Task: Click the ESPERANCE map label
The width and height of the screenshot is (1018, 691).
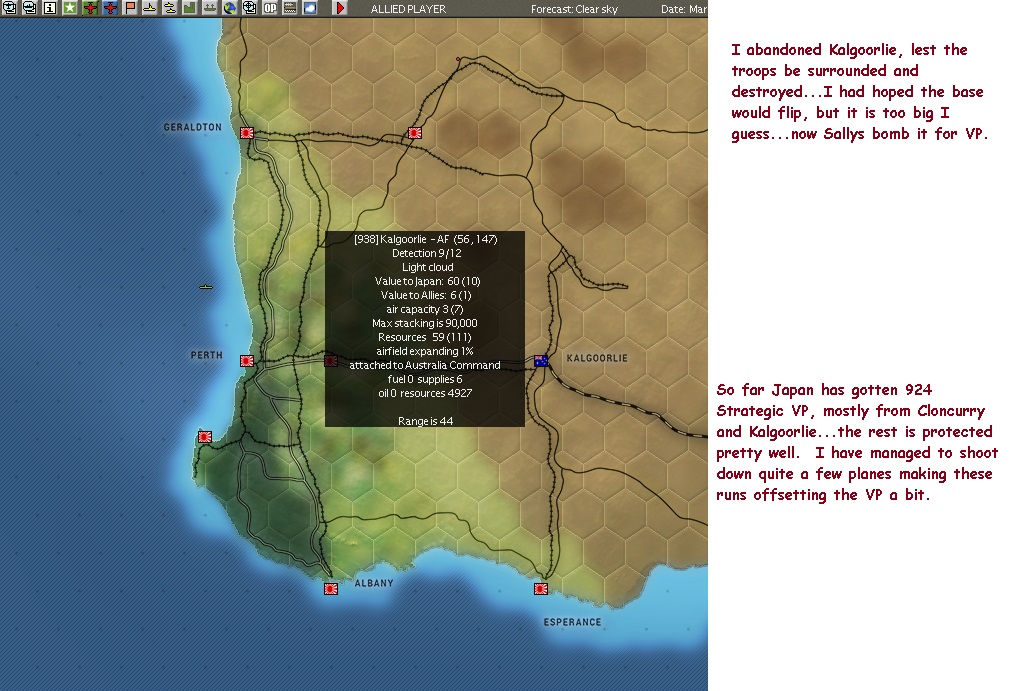Action: click(572, 622)
